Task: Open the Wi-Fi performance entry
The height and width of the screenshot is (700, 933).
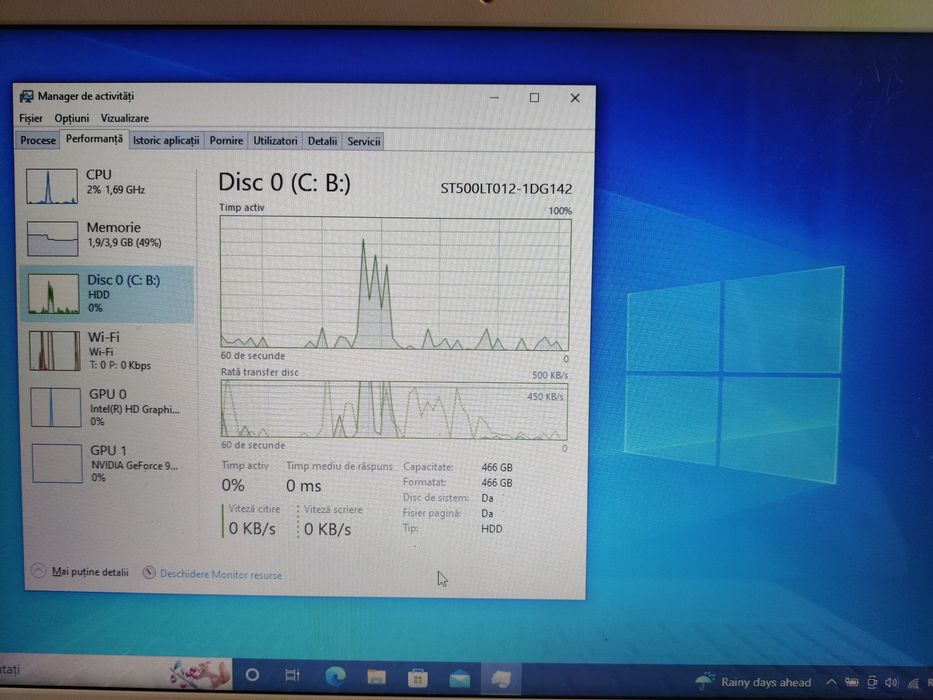Action: click(x=107, y=351)
